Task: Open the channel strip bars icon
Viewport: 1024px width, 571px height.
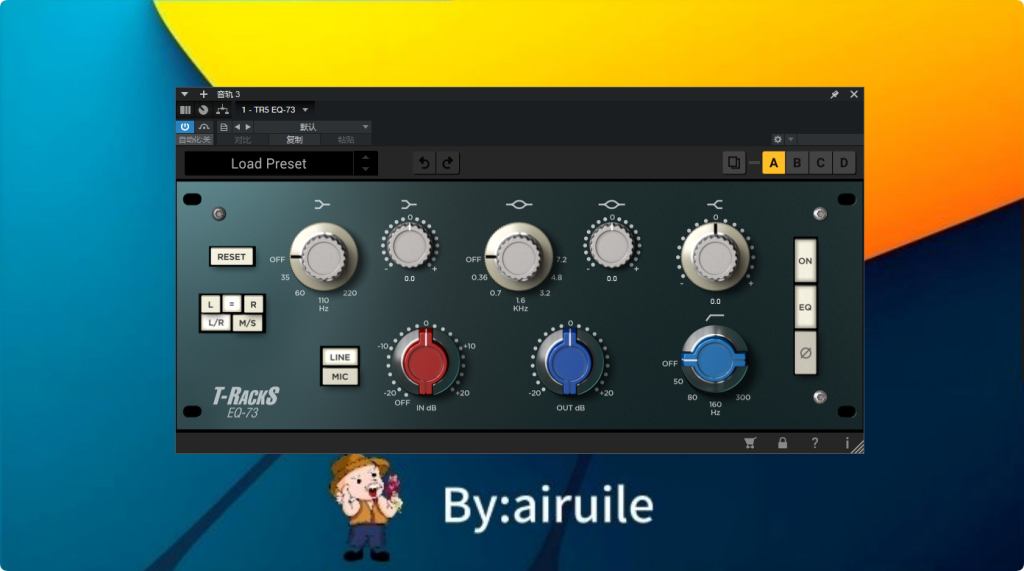Action: click(x=185, y=110)
